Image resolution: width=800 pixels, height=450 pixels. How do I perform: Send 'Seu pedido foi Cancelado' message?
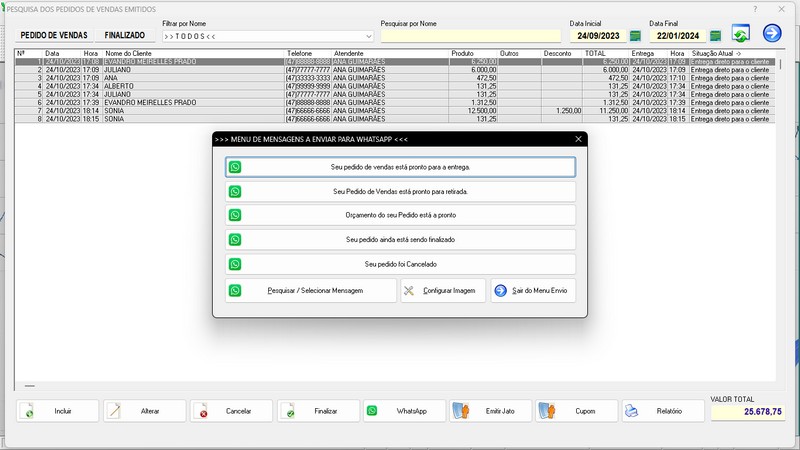pos(401,264)
